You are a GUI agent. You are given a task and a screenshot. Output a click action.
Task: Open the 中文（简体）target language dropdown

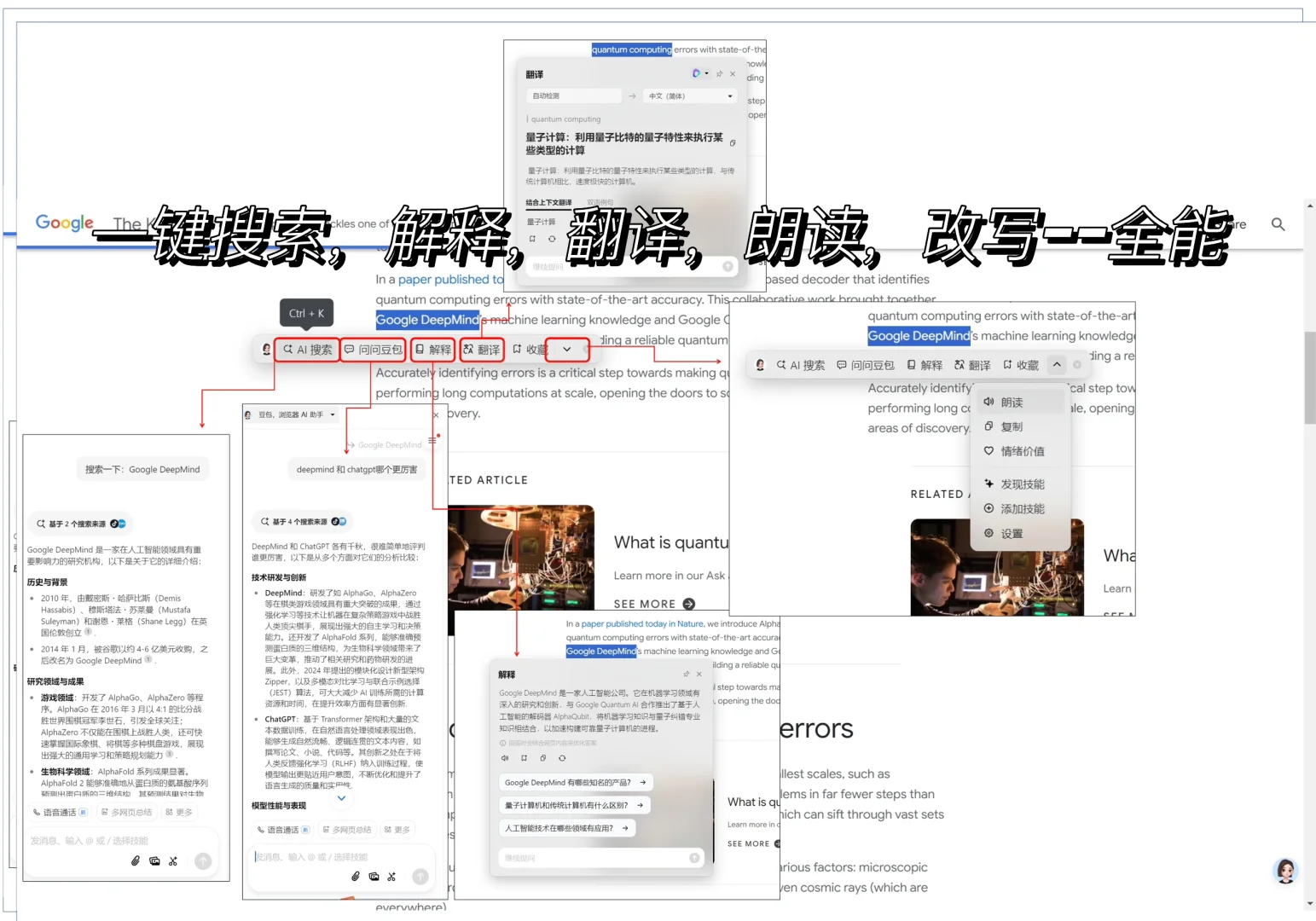pyautogui.click(x=690, y=96)
